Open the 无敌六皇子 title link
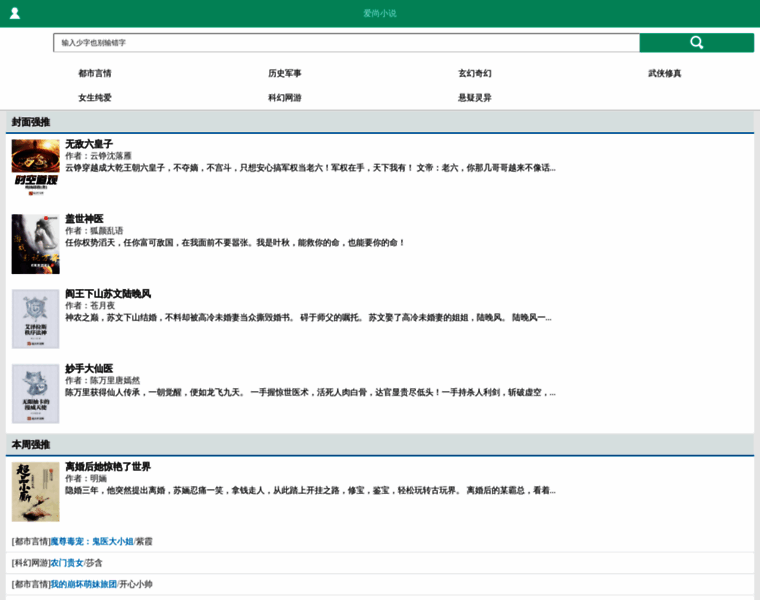 pos(89,144)
